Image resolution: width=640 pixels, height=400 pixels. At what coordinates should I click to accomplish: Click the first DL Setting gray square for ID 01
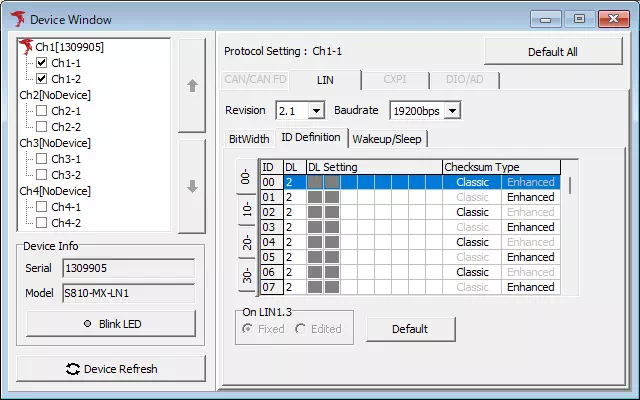[315, 198]
